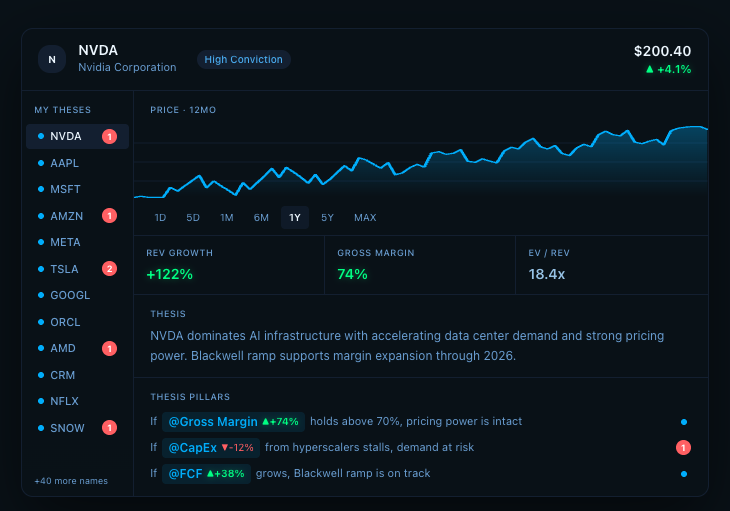
Task: Click the Nvidia Corporation company name
Action: click(127, 67)
